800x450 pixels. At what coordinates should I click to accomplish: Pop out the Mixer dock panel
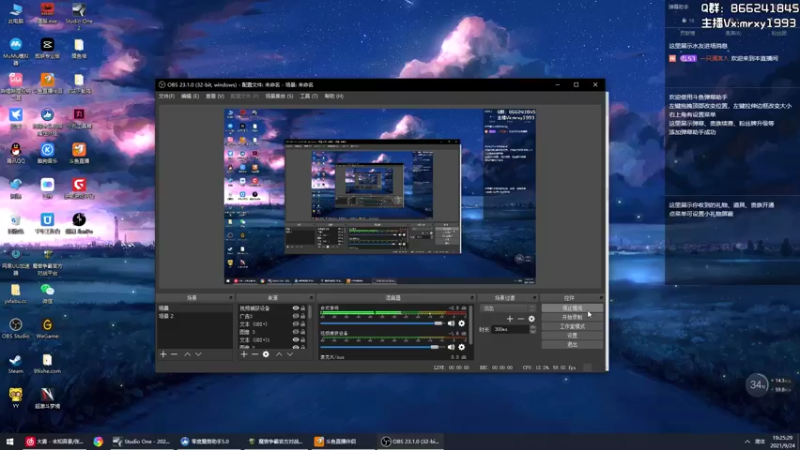471,297
